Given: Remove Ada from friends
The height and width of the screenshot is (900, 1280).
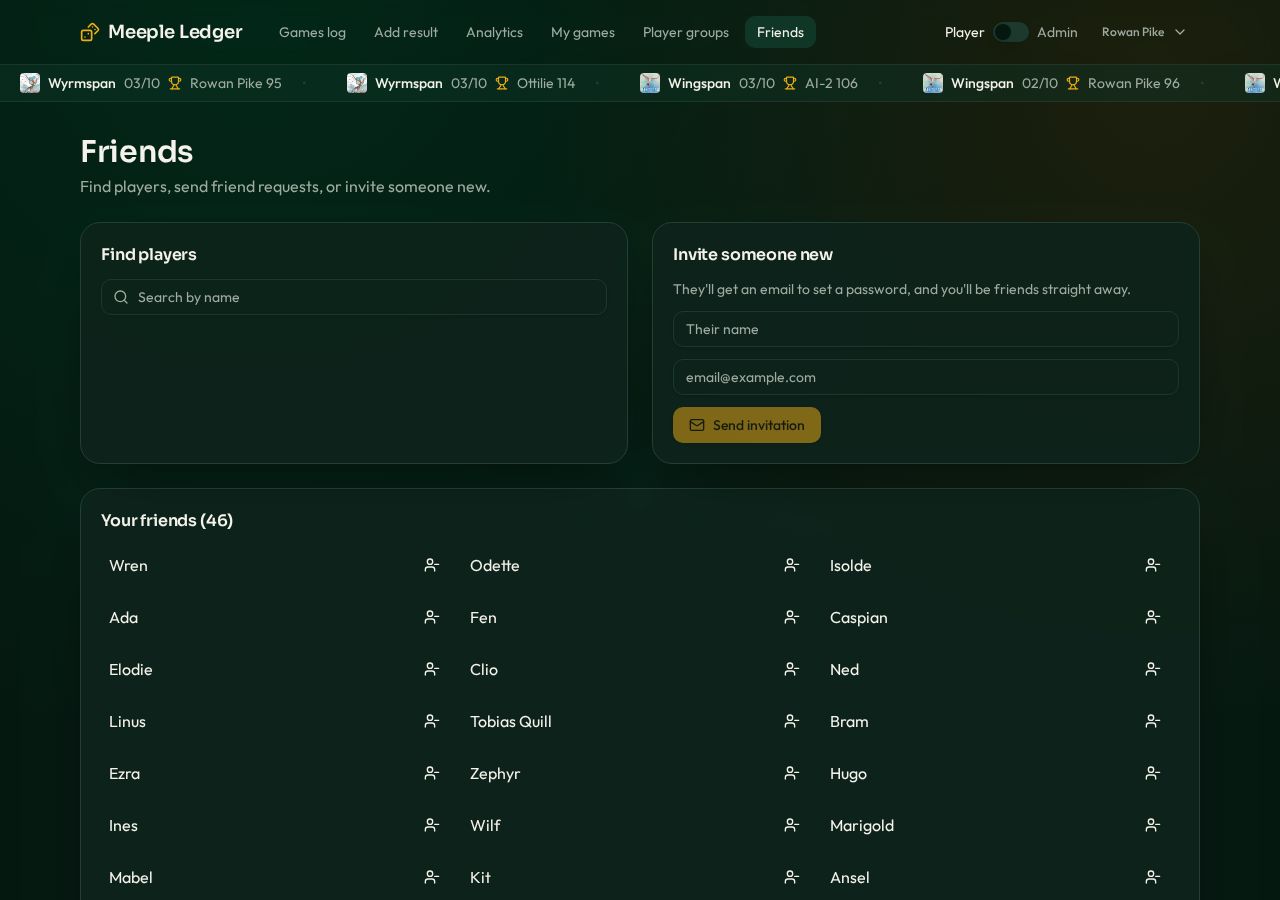Looking at the screenshot, I should (432, 617).
